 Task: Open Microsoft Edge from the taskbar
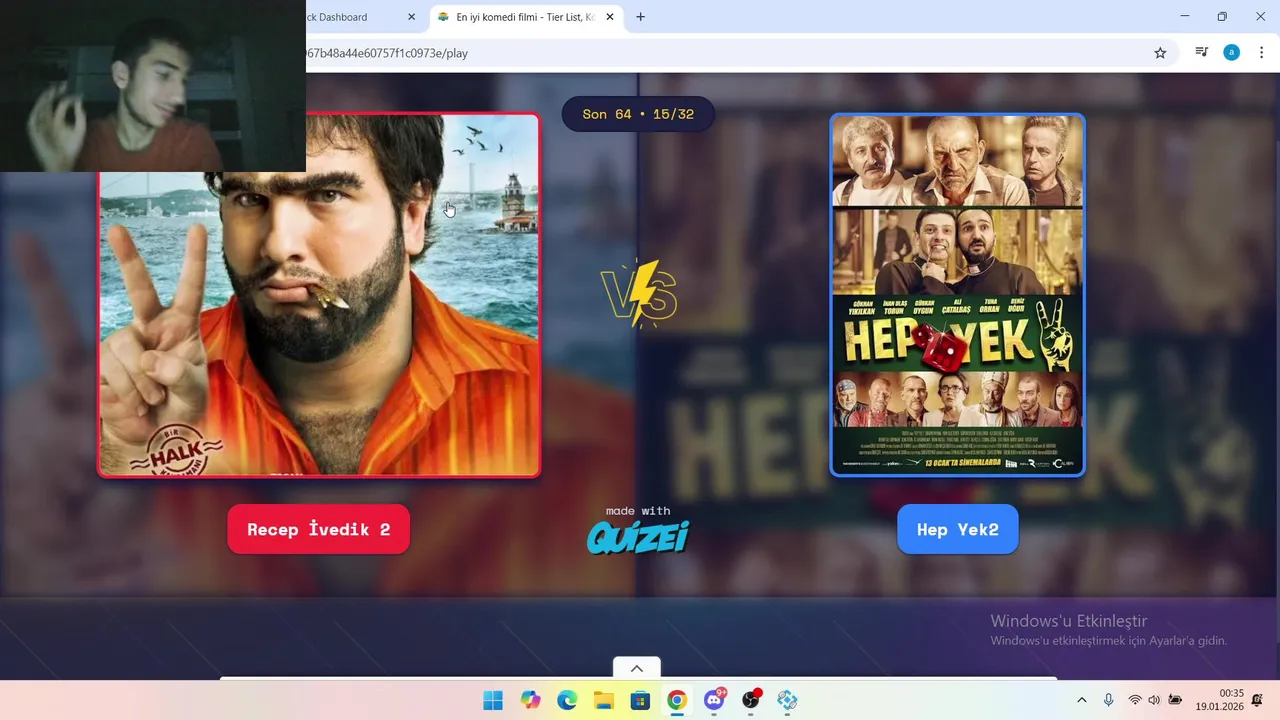click(567, 700)
